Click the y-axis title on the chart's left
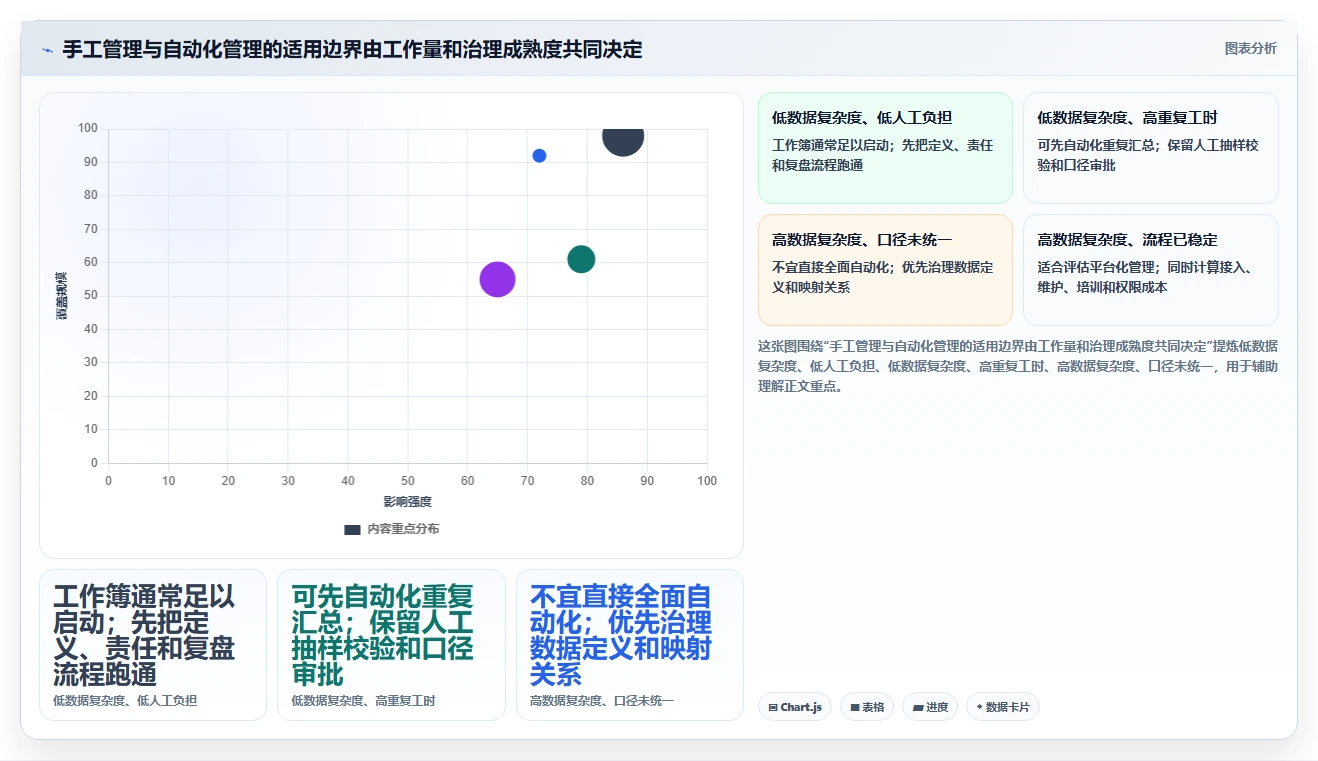This screenshot has width=1318, height=761. (62, 296)
